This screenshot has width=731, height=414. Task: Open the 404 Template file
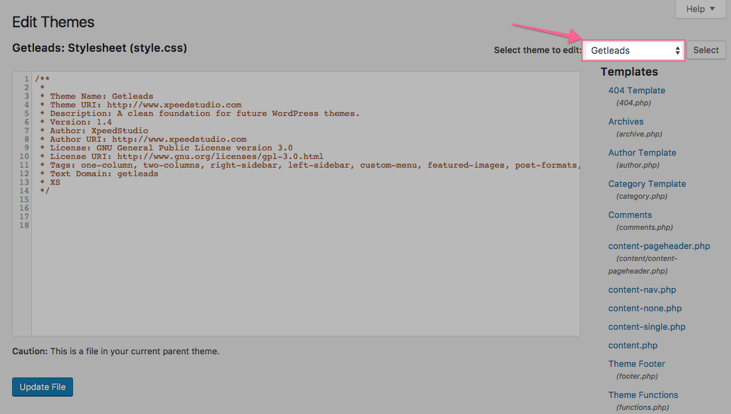click(636, 90)
